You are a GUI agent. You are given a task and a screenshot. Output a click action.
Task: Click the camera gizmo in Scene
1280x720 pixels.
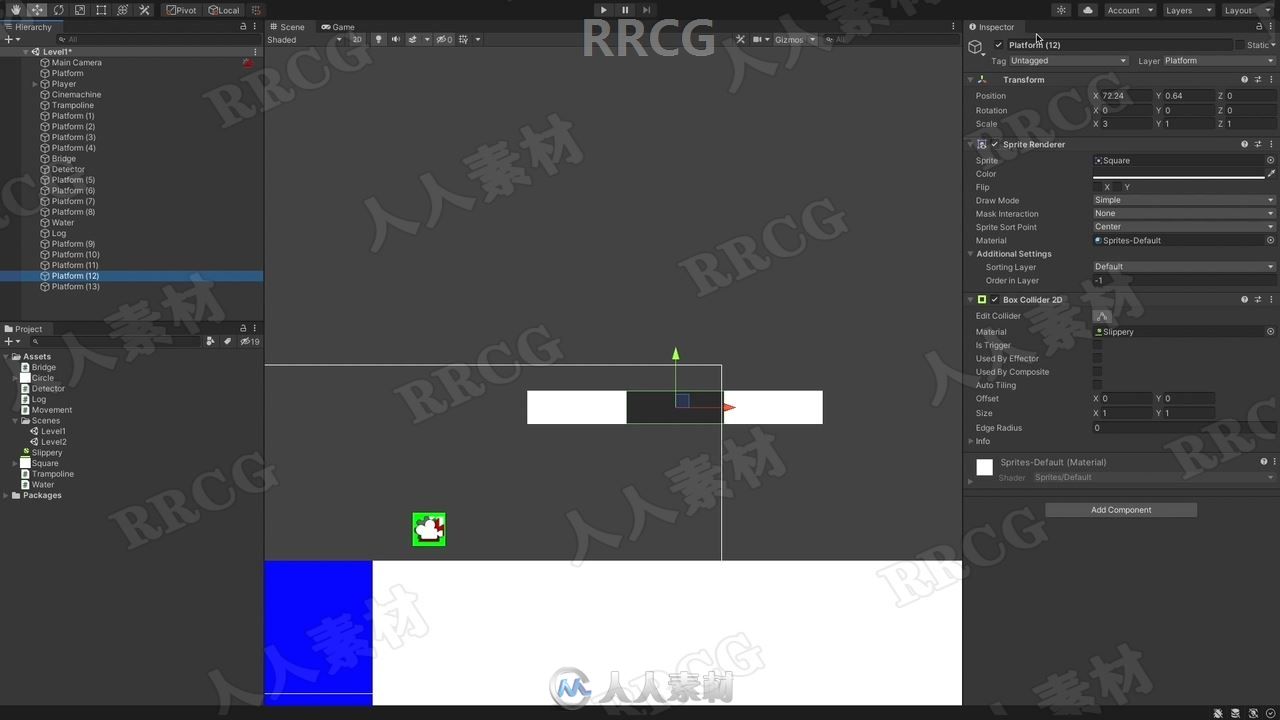coord(429,529)
